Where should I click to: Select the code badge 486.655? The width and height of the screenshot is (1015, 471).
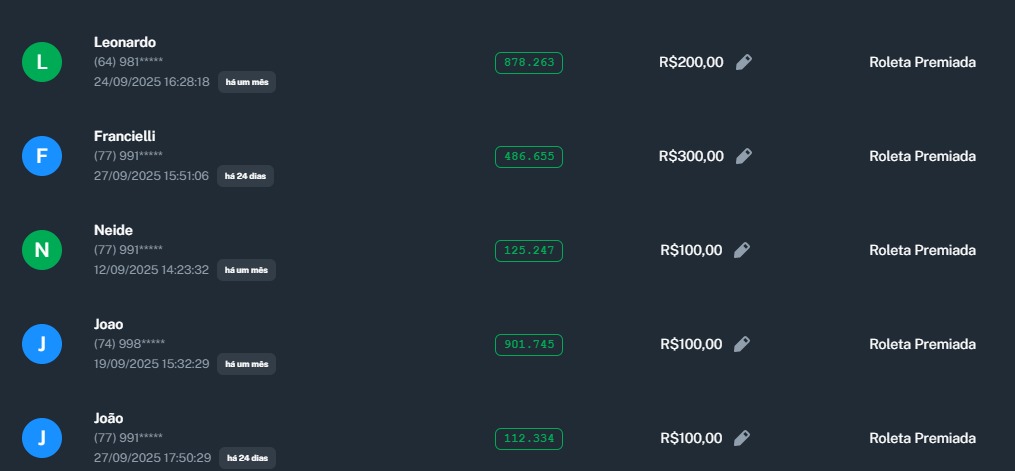tap(529, 157)
